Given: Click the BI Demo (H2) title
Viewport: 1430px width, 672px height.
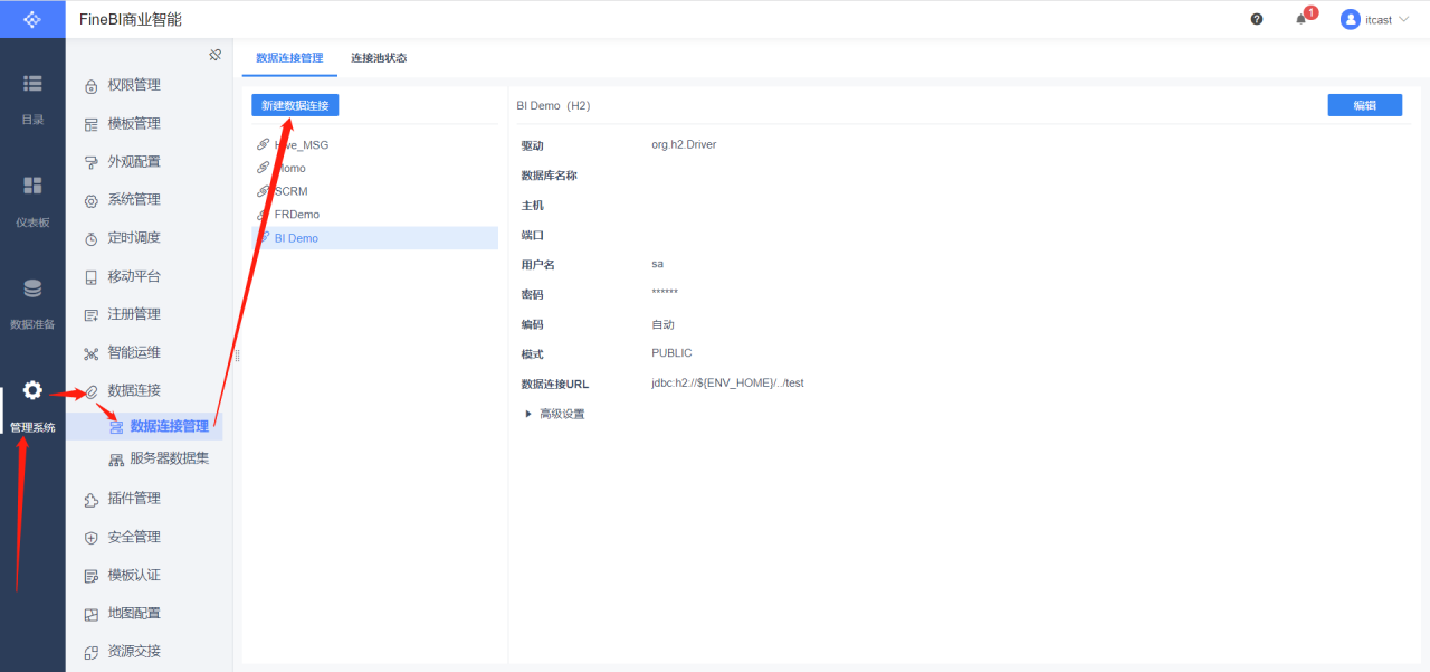Looking at the screenshot, I should (x=553, y=105).
